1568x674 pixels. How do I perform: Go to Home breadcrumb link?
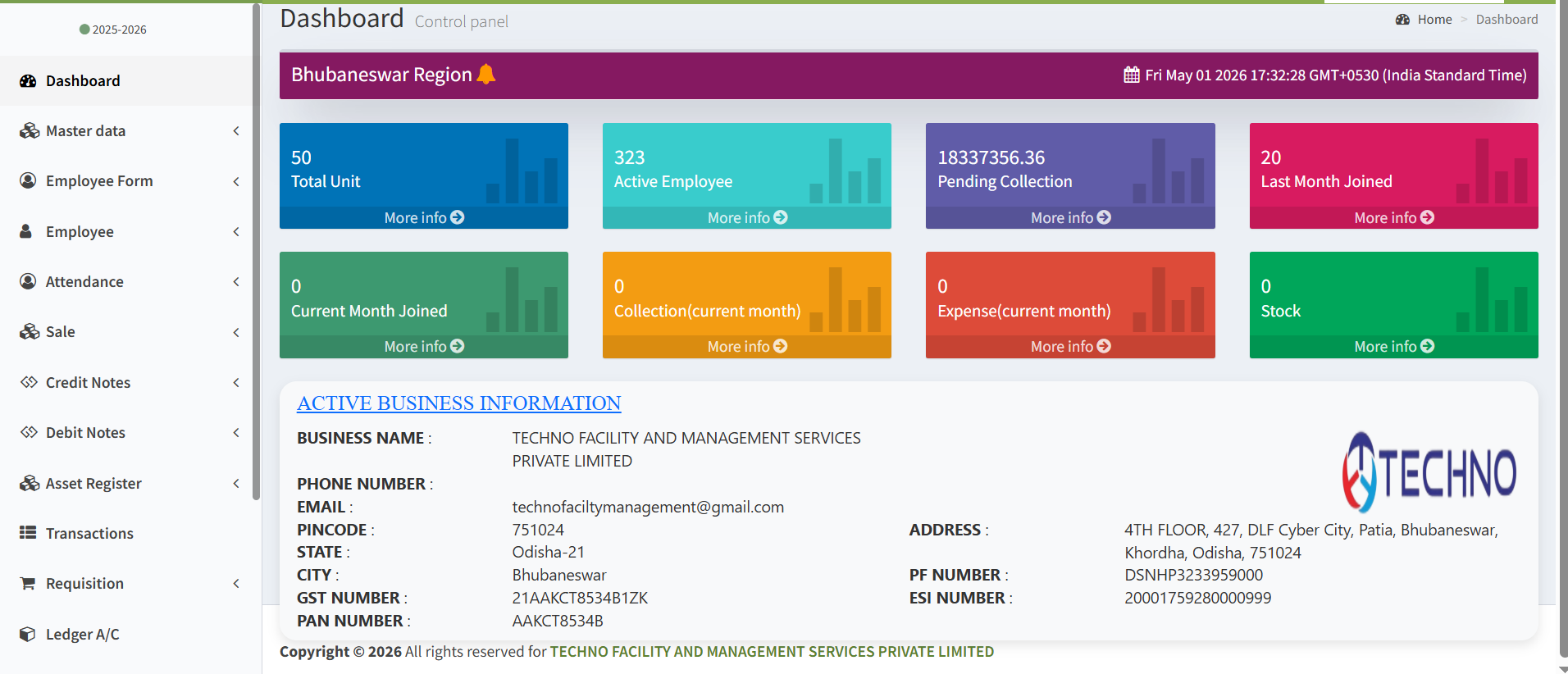click(x=1434, y=19)
